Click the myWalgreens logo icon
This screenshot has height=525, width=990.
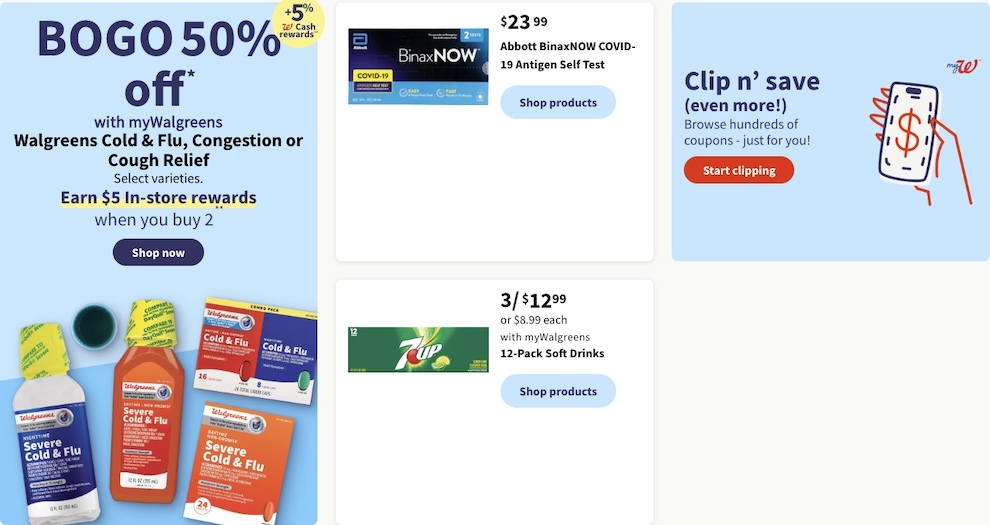963,66
